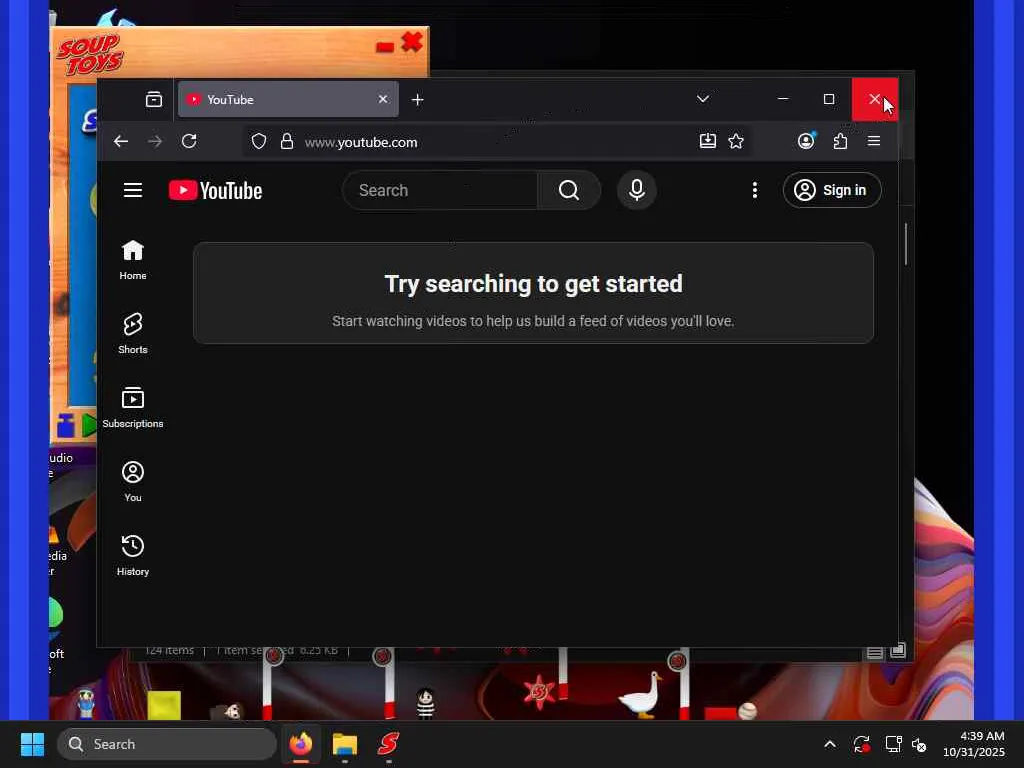Bookmark this page with star icon
This screenshot has height=768, width=1024.
736,141
